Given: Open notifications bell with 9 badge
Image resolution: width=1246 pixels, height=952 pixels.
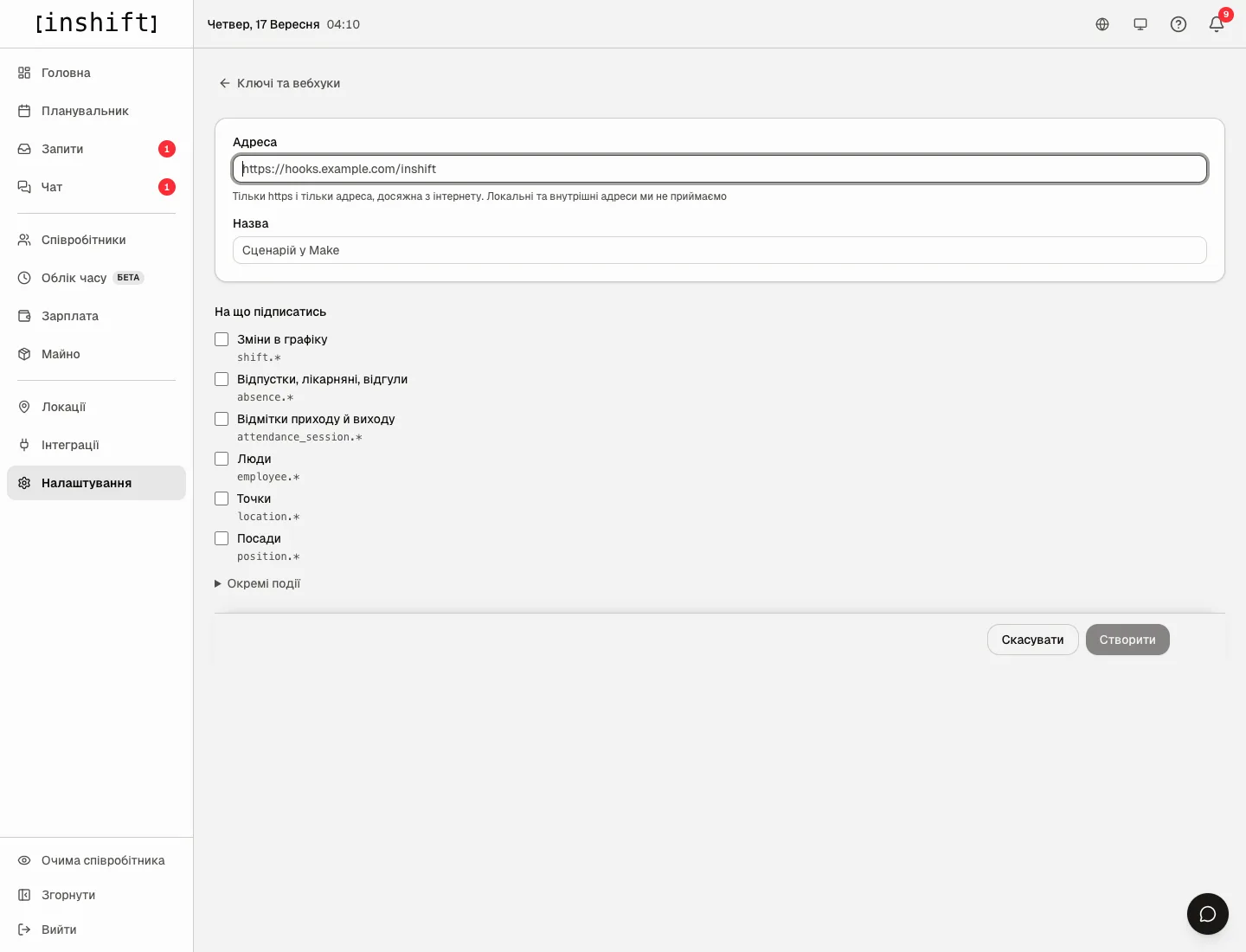Looking at the screenshot, I should pyautogui.click(x=1217, y=24).
